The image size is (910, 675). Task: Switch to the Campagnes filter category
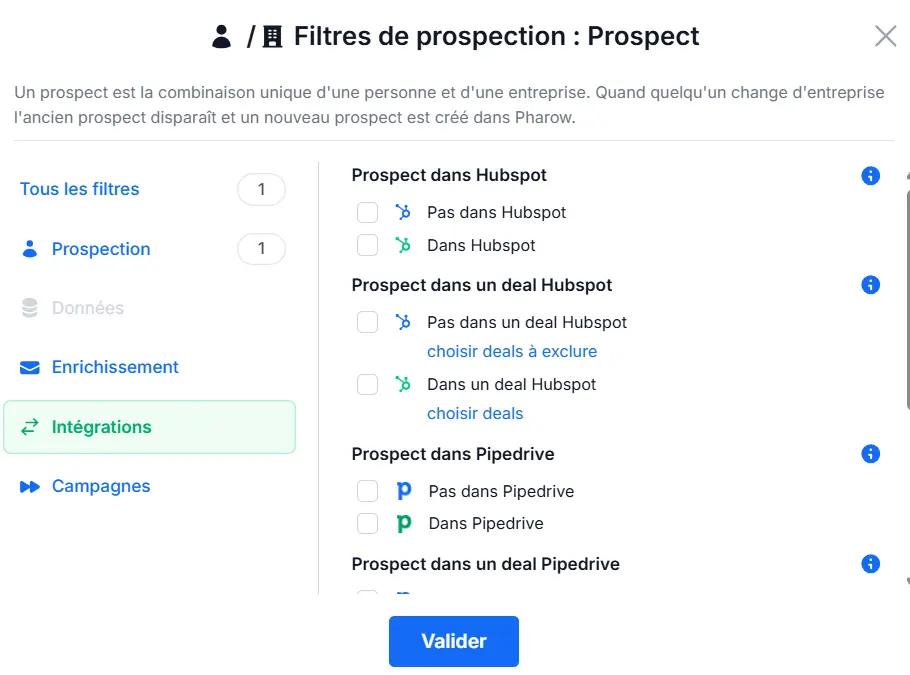(100, 486)
